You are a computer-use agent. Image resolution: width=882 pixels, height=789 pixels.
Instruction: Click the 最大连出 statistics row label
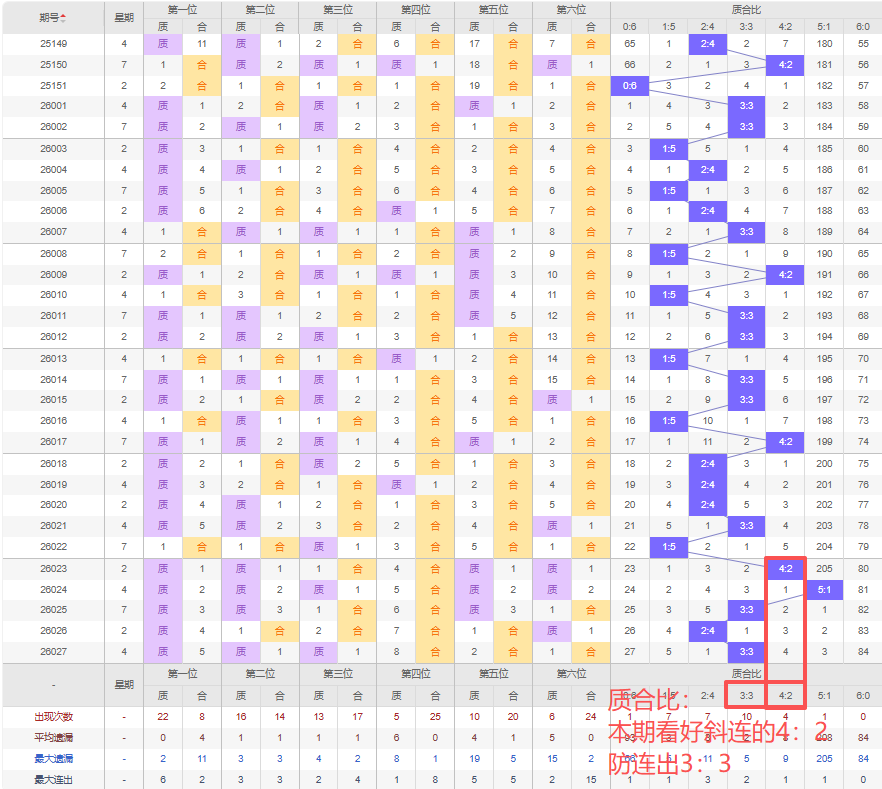point(53,780)
